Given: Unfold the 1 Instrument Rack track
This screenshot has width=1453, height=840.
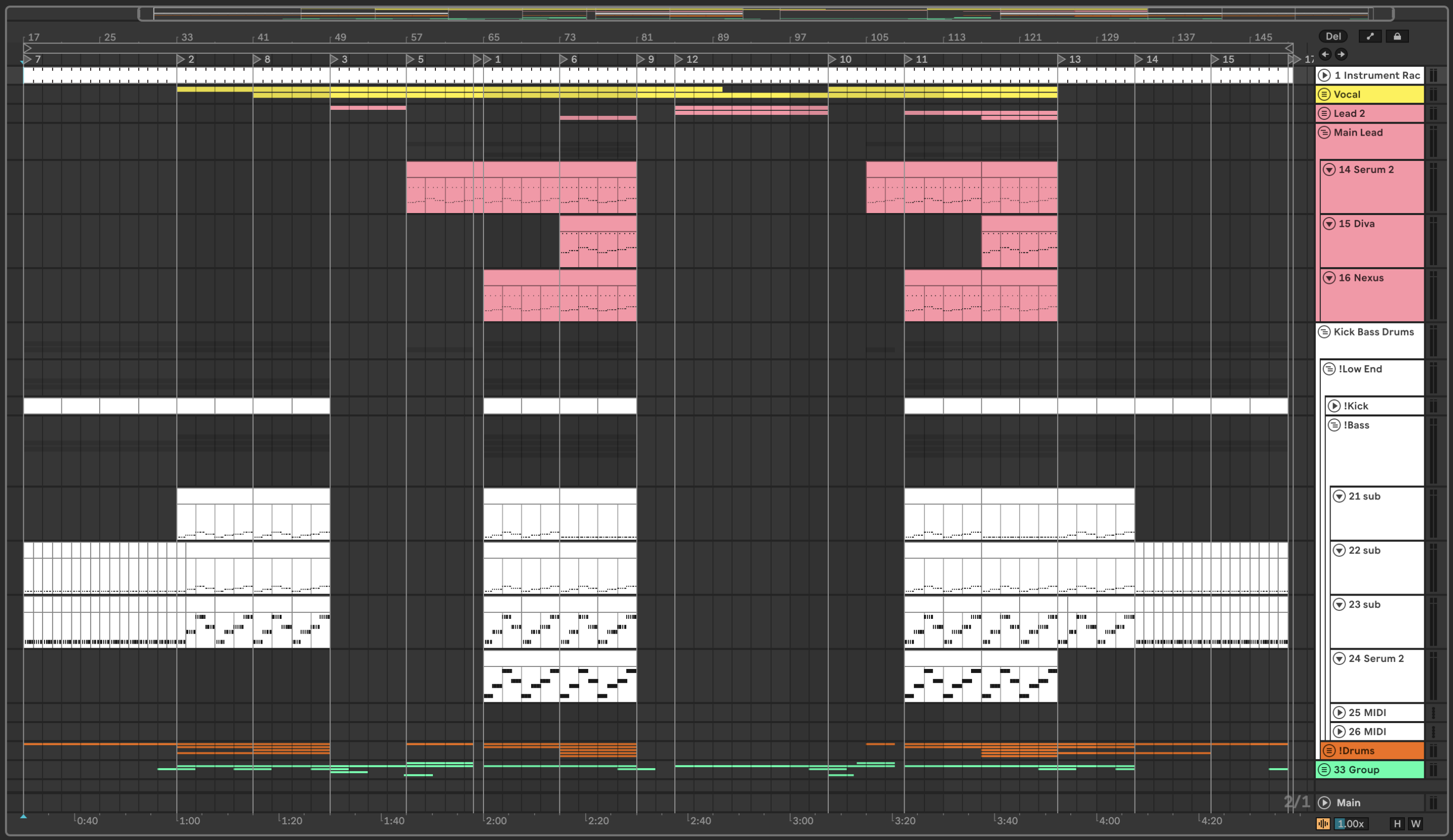Looking at the screenshot, I should pos(1324,75).
